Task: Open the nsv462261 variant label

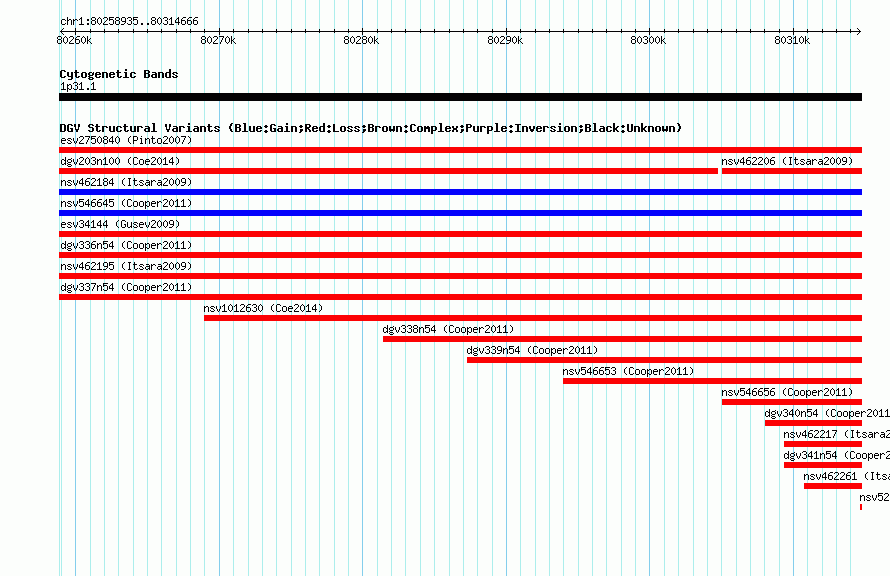Action: pos(846,476)
